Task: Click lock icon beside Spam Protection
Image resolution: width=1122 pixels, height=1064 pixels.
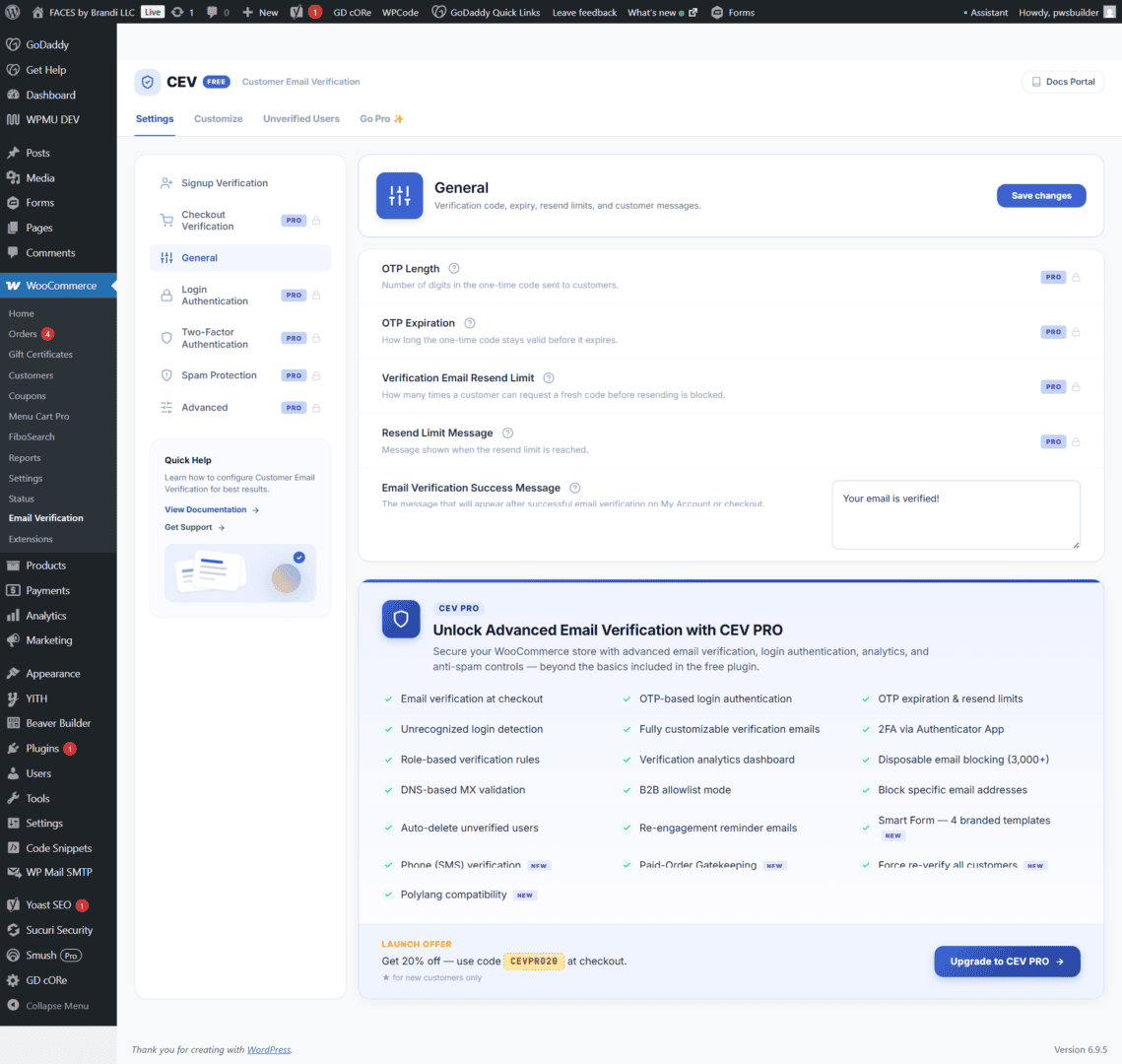Action: [x=316, y=375]
